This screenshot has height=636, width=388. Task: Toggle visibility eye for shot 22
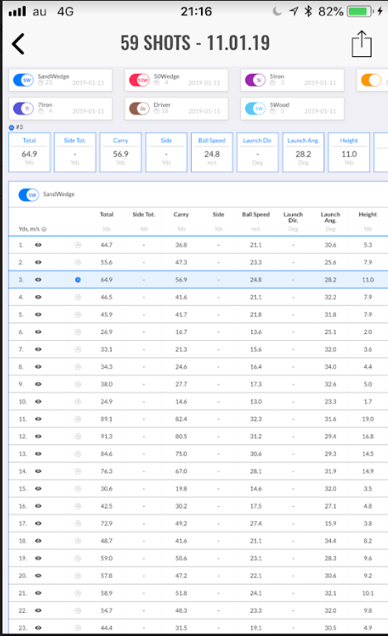click(38, 610)
